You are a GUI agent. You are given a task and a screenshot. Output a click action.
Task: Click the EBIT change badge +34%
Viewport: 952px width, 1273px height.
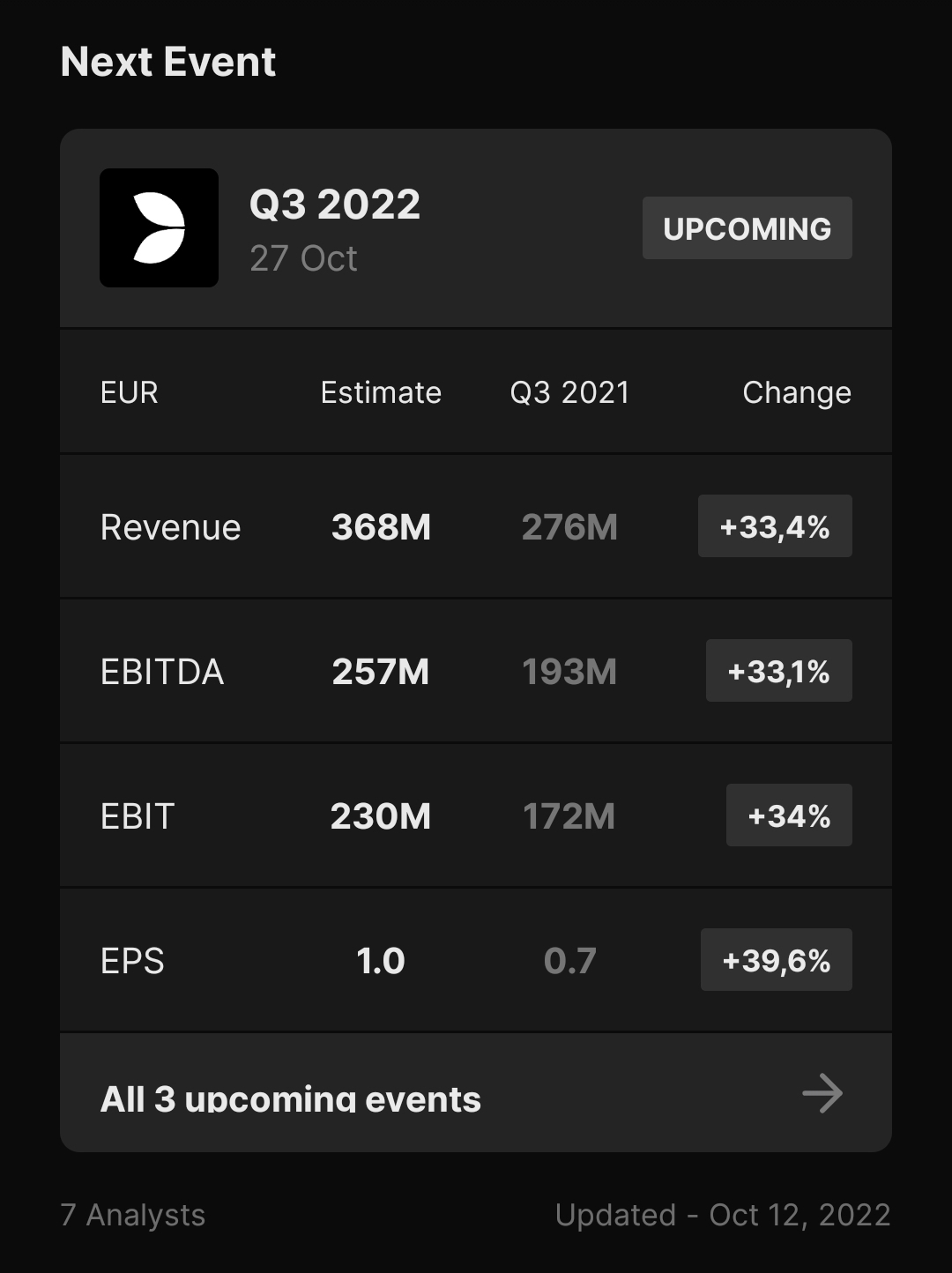click(x=789, y=815)
